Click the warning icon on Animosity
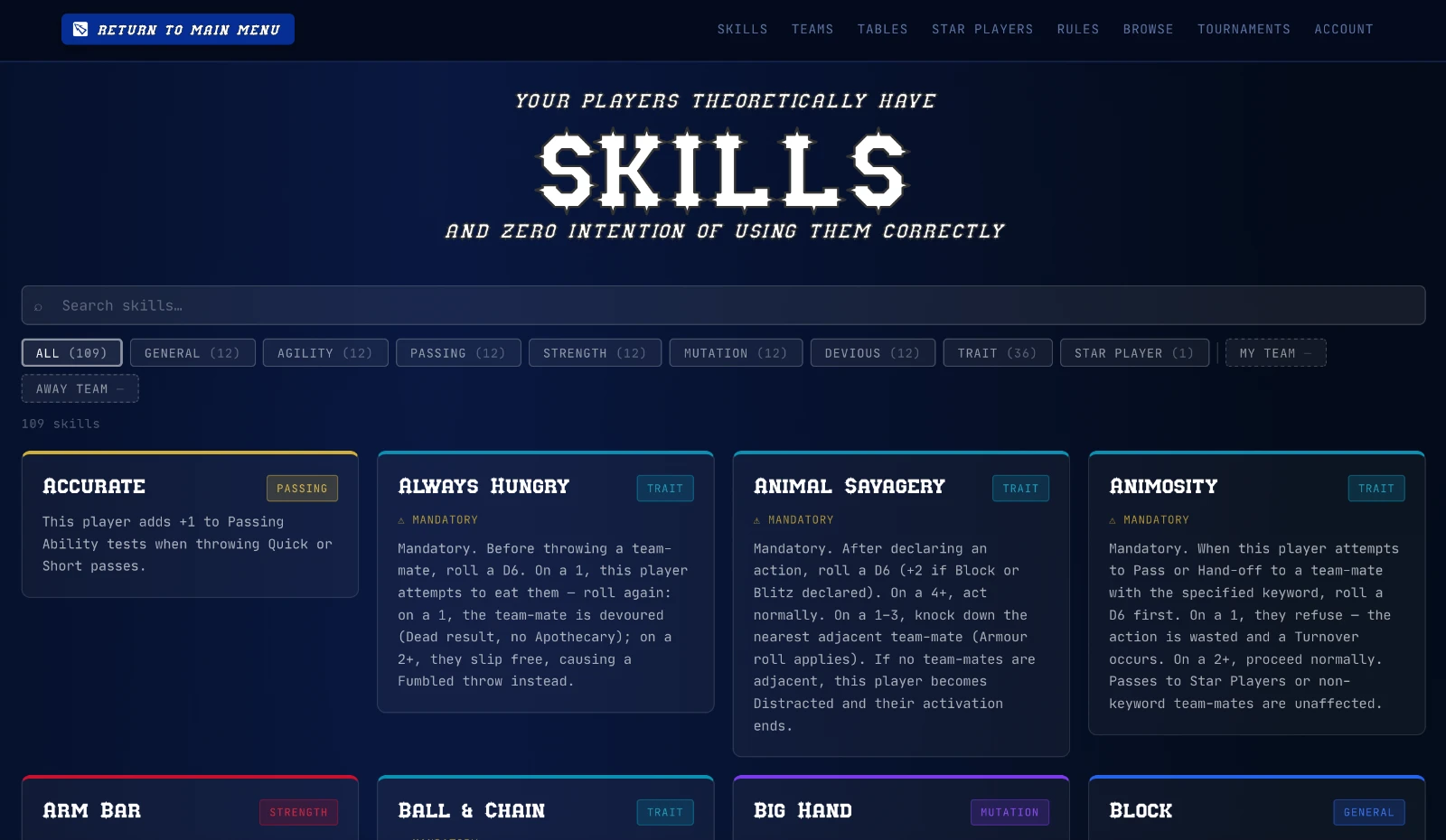This screenshot has height=840, width=1446. coord(1113,520)
